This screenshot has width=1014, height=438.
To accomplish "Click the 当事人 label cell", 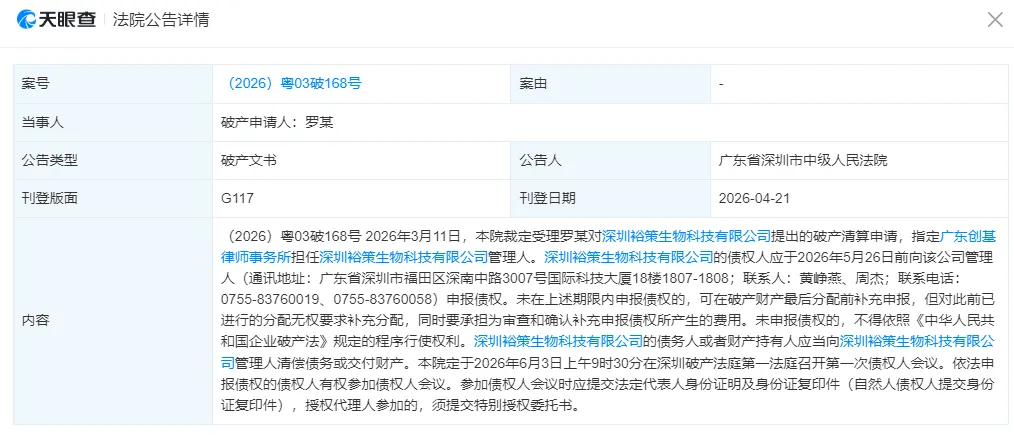I will (113, 122).
